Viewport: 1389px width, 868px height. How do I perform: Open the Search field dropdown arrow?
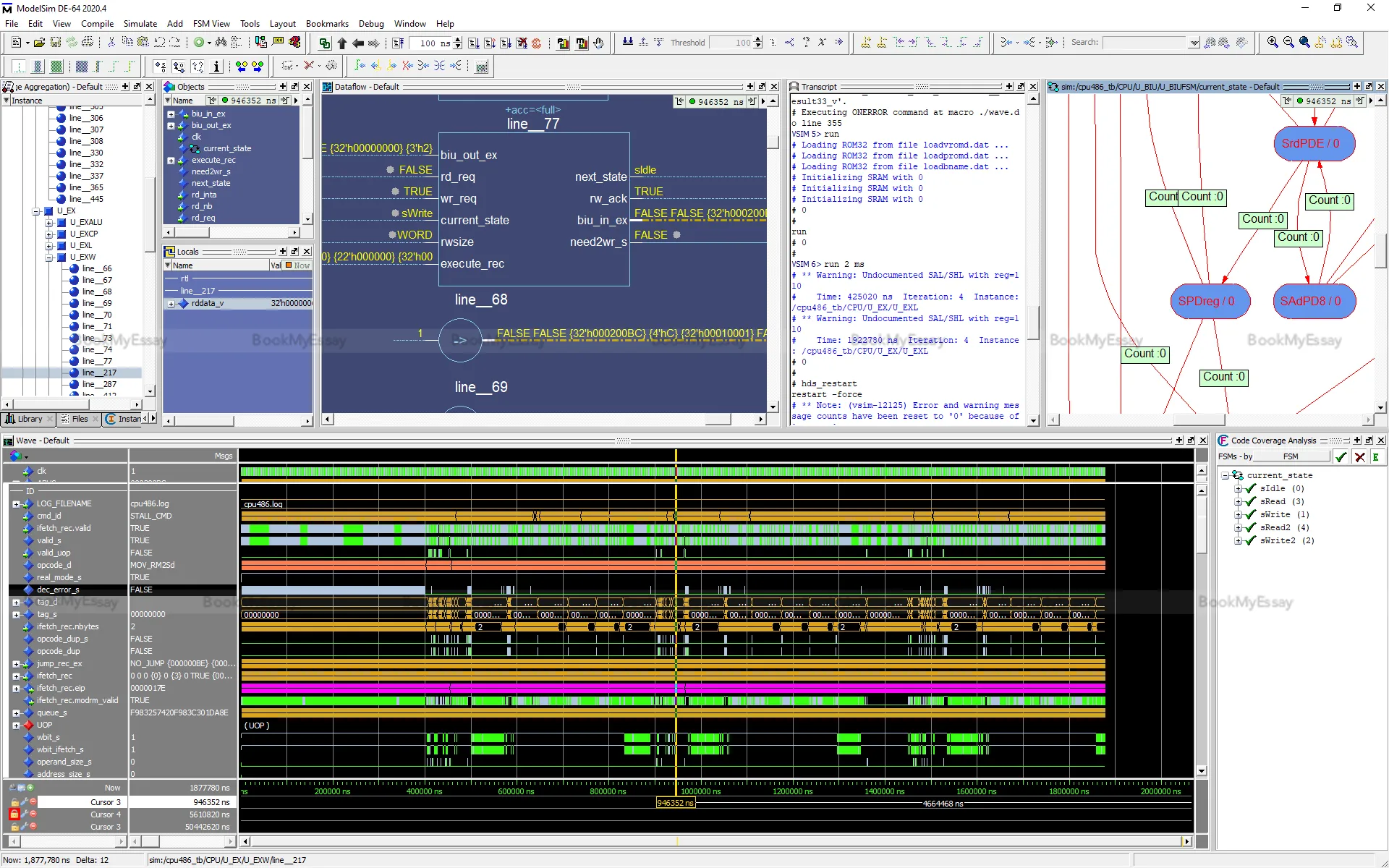pyautogui.click(x=1194, y=43)
